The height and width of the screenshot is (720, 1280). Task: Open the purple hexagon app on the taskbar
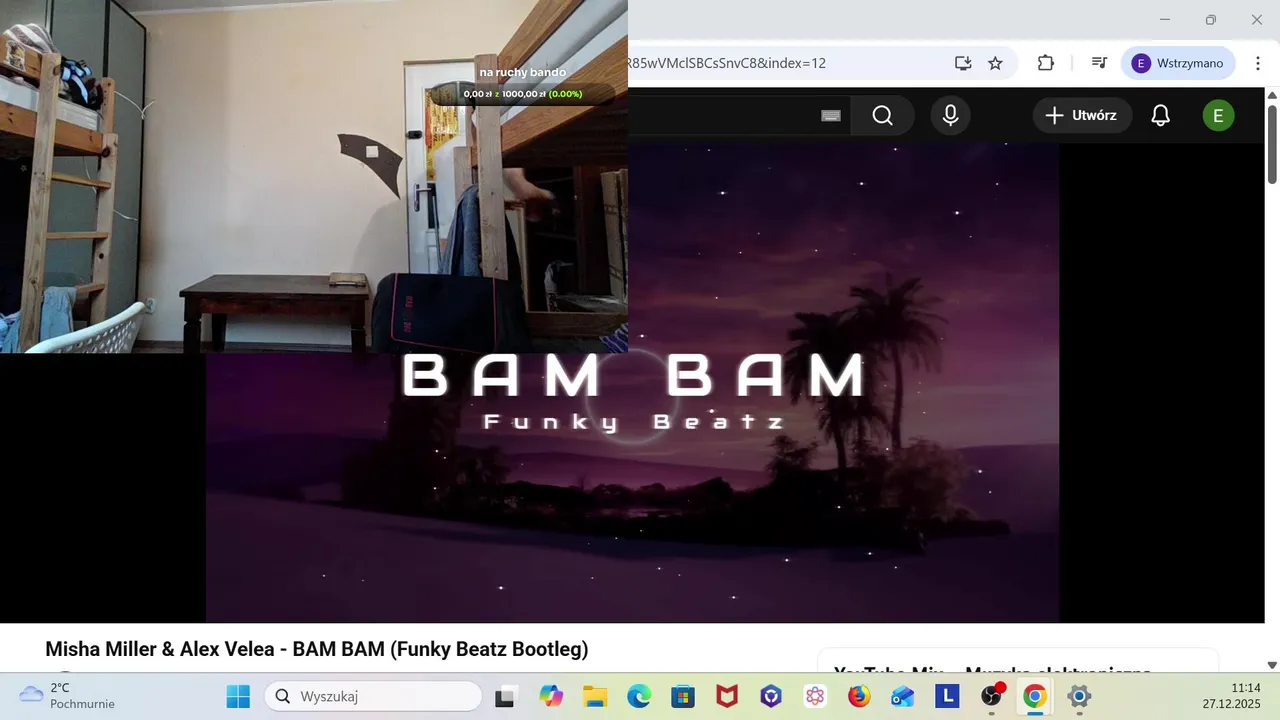tap(771, 697)
